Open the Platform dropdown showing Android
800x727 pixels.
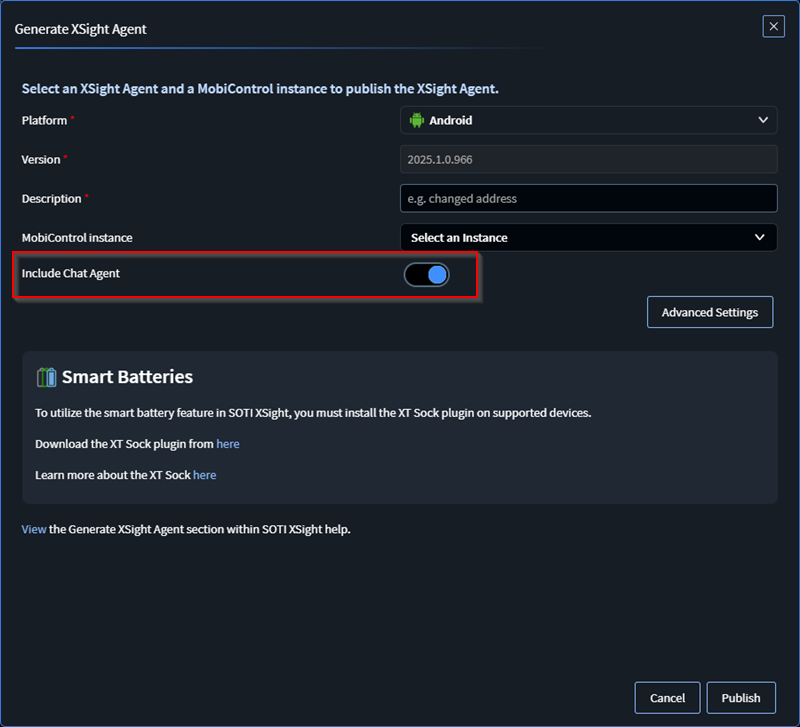coord(590,119)
